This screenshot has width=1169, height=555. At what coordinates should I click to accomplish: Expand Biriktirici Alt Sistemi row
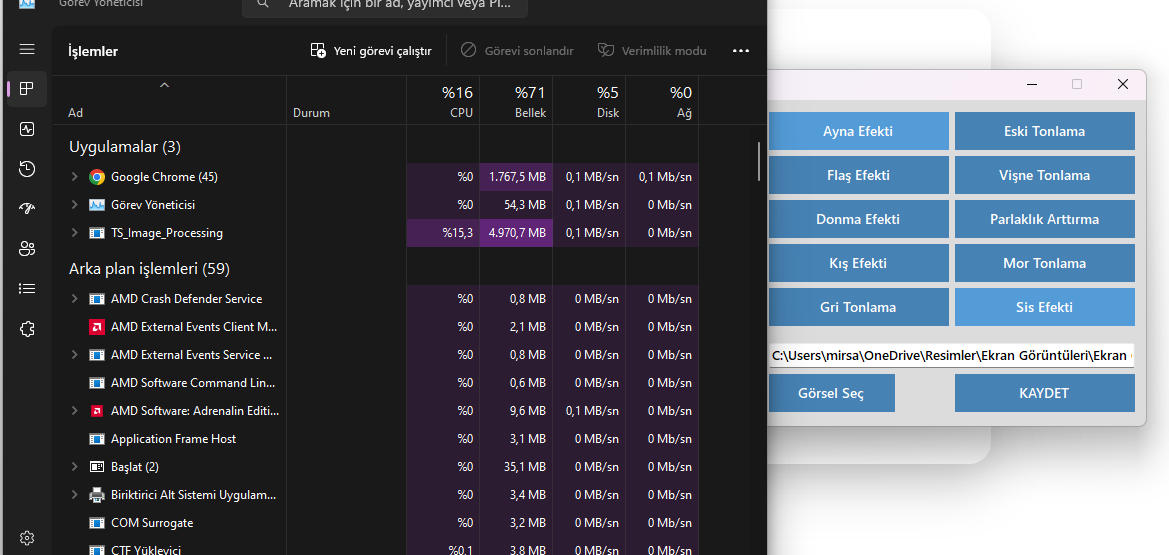[x=74, y=495]
